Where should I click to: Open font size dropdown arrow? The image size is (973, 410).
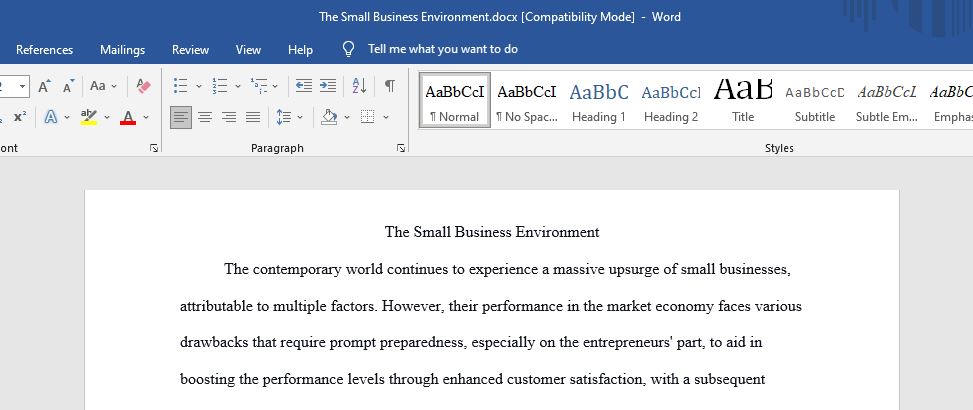click(23, 86)
